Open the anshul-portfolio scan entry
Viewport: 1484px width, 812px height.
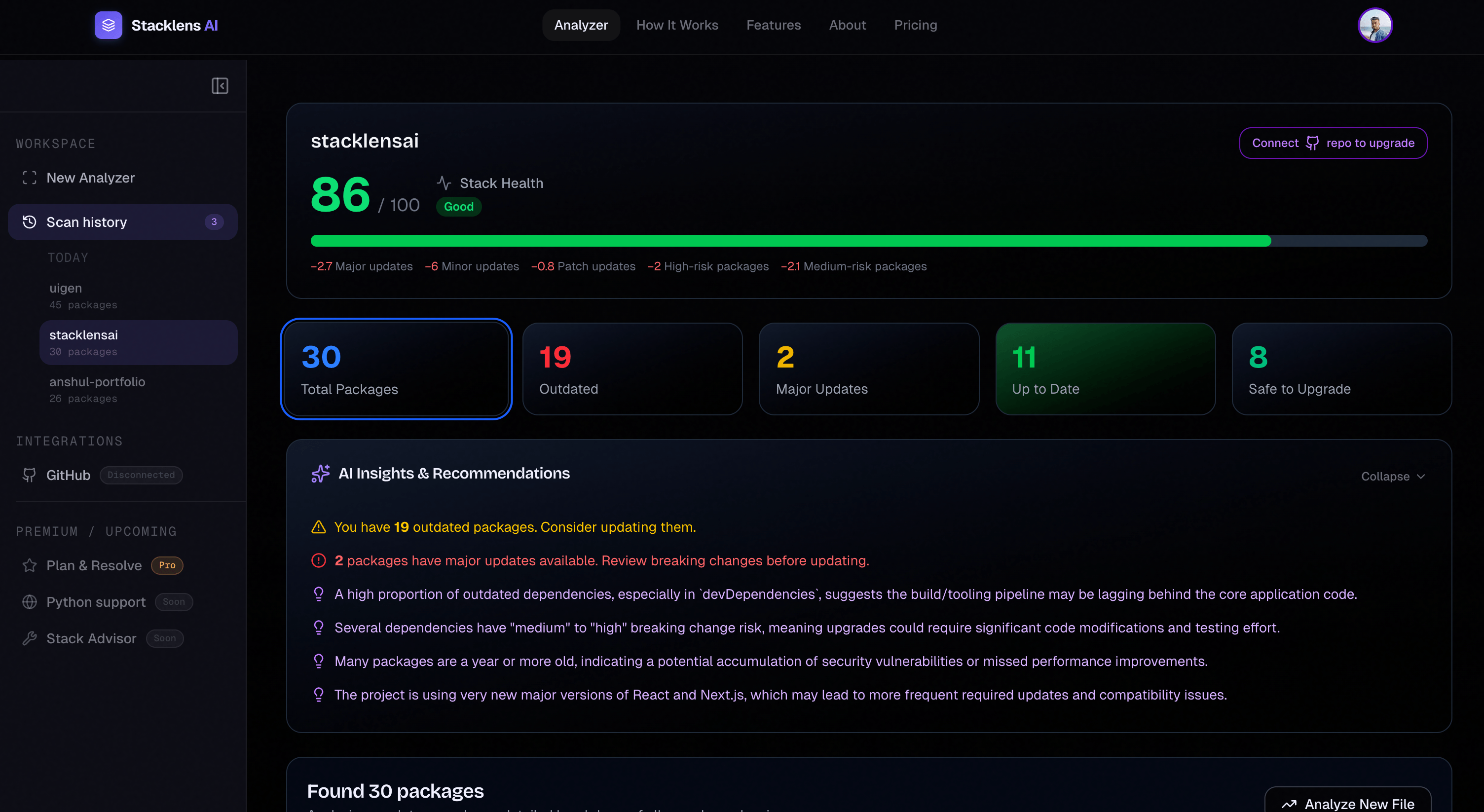138,389
